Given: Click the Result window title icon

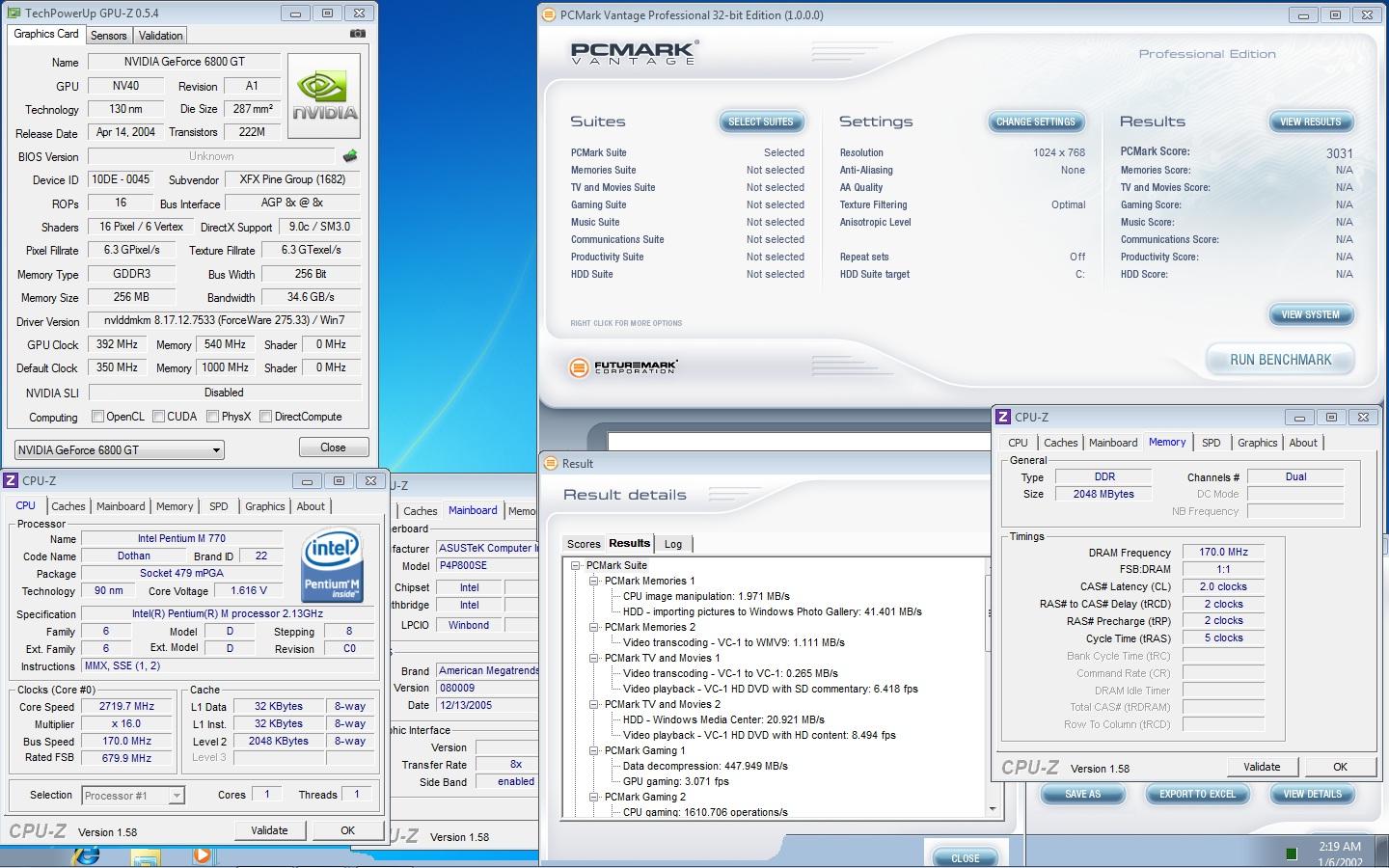Looking at the screenshot, I should [x=550, y=464].
